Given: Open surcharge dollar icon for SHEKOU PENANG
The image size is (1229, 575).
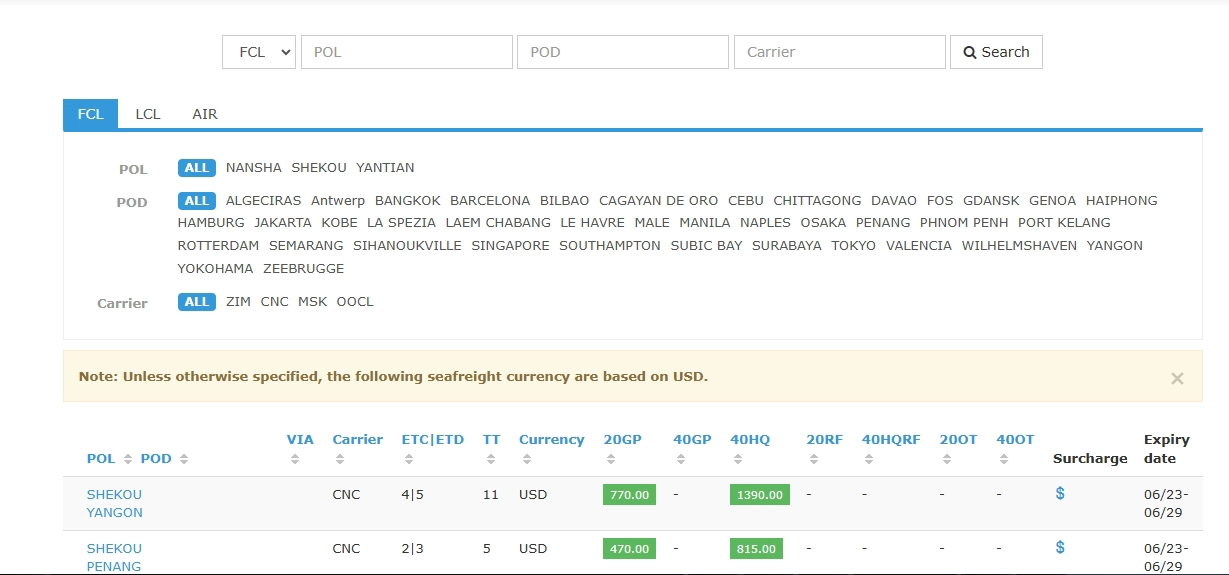Looking at the screenshot, I should click(1060, 547).
